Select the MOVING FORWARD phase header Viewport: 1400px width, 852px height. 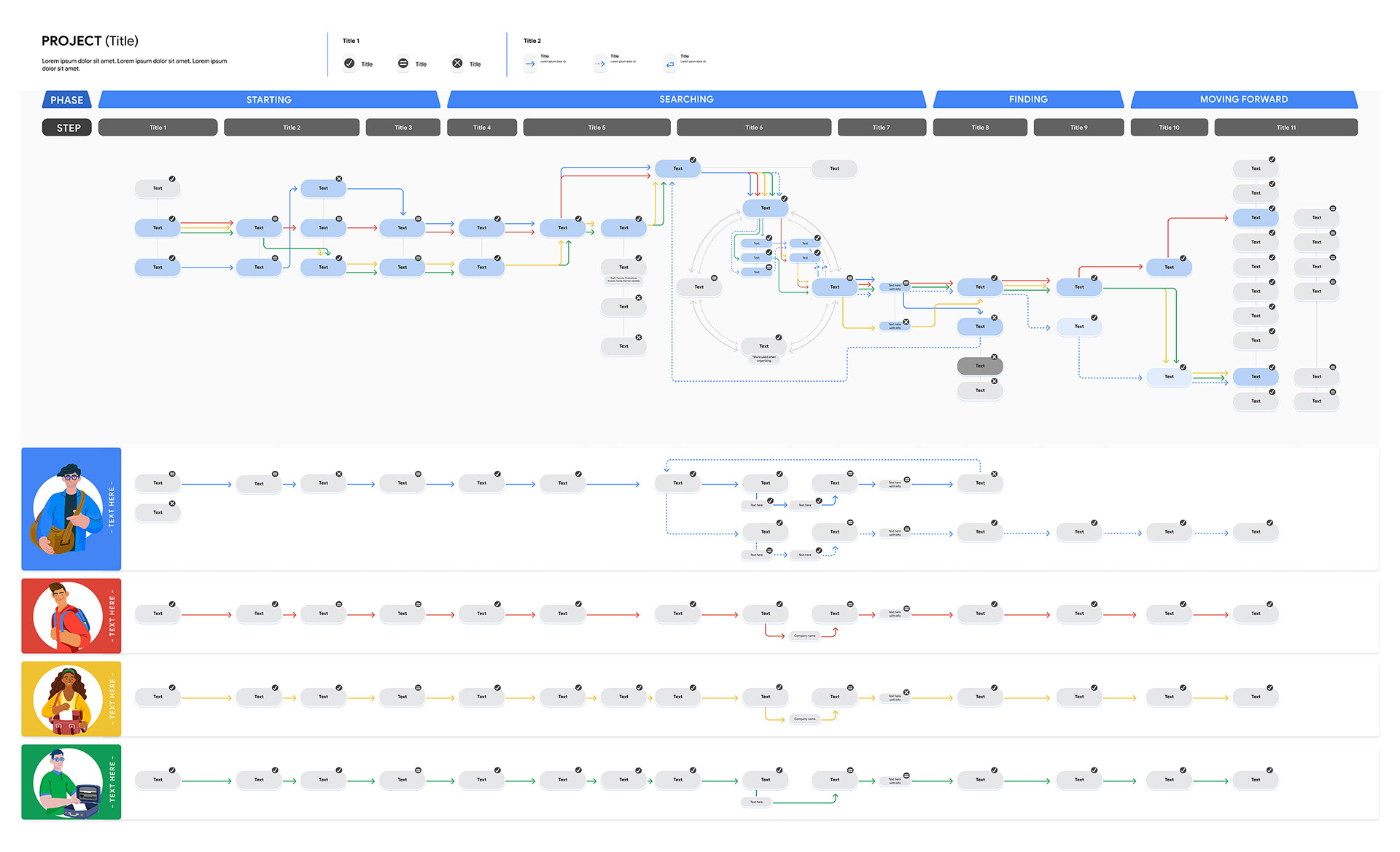pos(1243,100)
